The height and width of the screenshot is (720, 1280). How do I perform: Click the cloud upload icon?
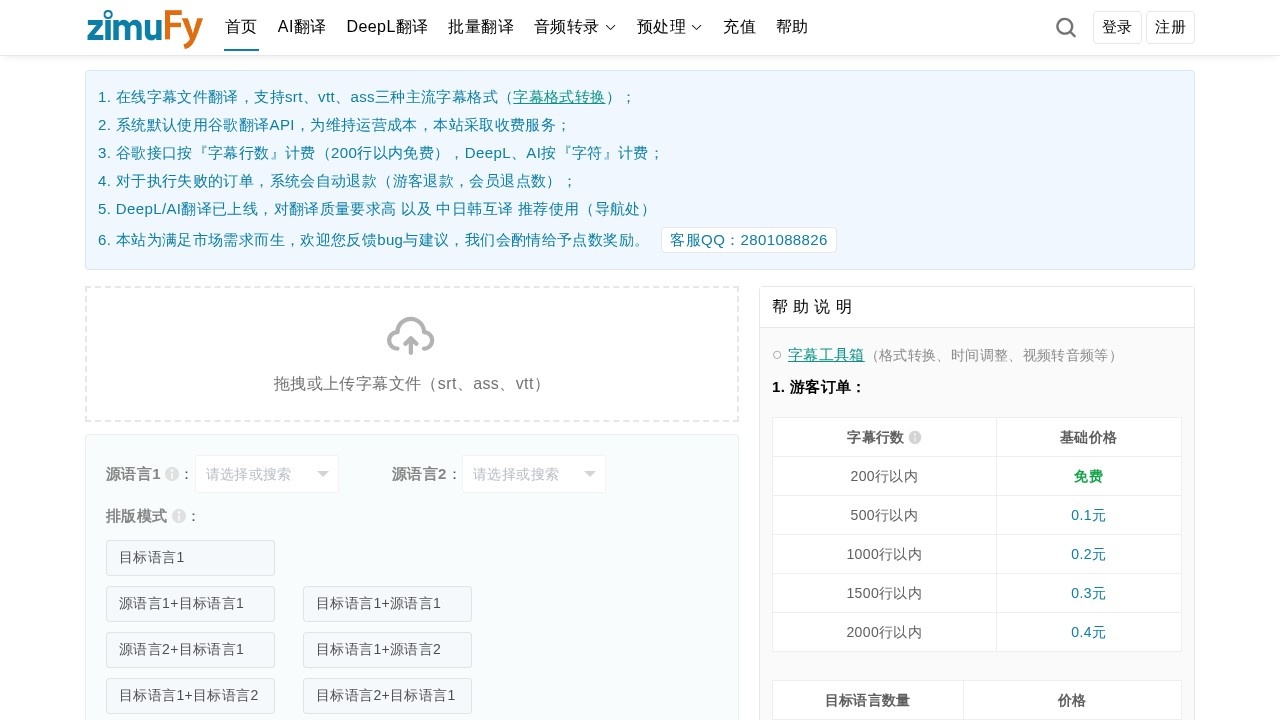pyautogui.click(x=410, y=336)
